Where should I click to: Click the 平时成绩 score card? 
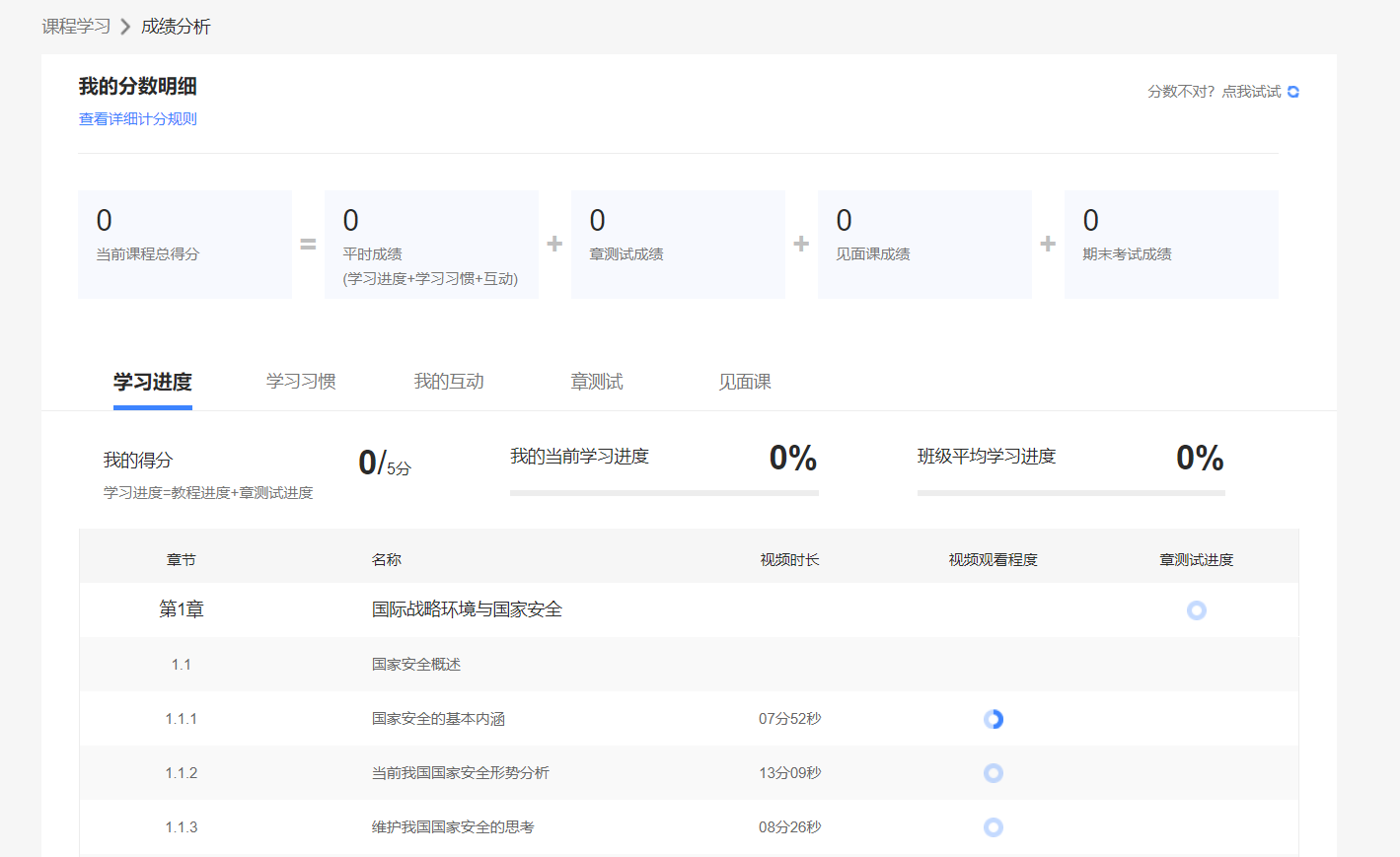(431, 245)
